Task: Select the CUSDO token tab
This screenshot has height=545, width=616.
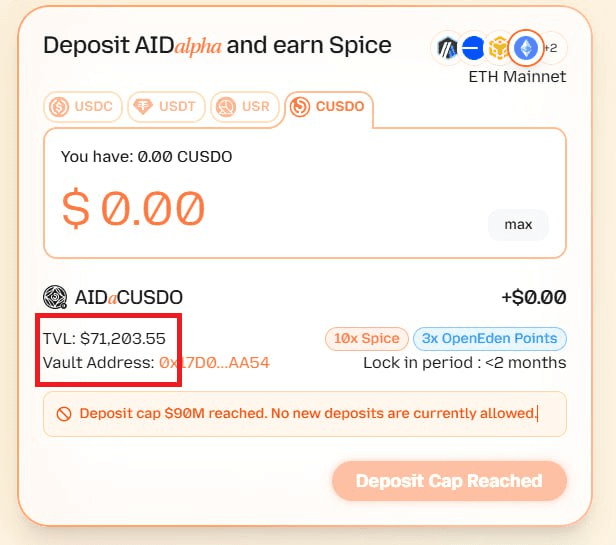Action: 328,106
